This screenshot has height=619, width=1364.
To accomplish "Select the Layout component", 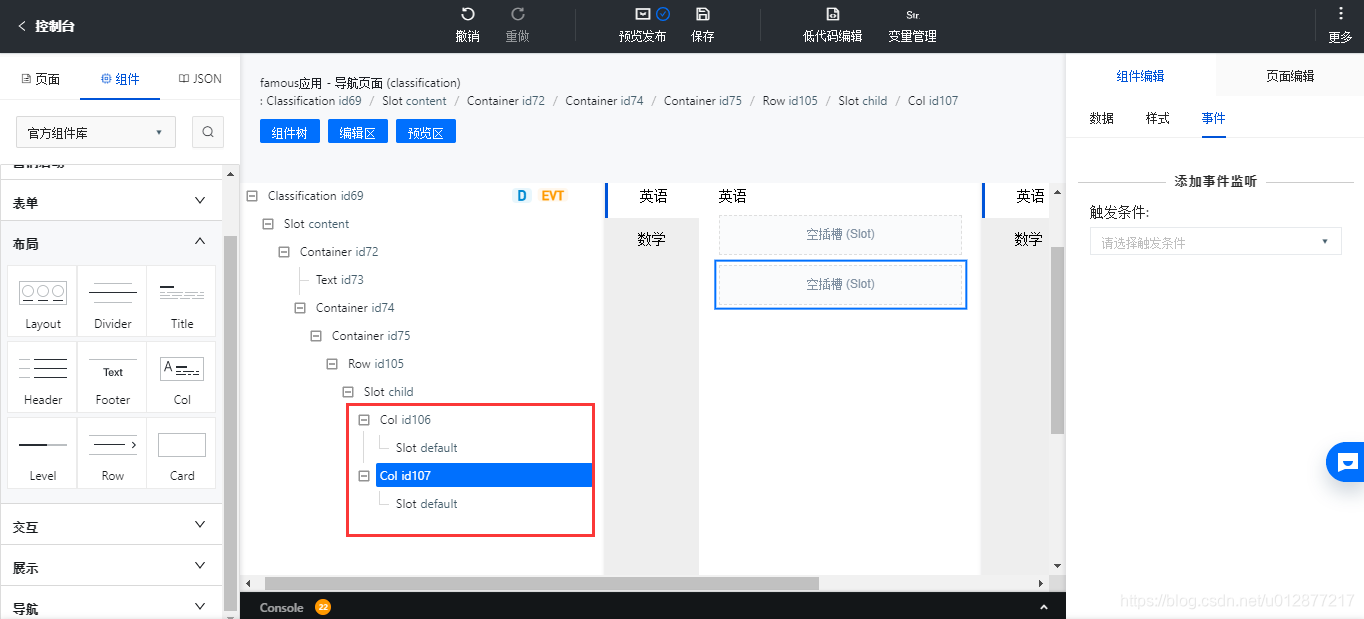I will 43,300.
